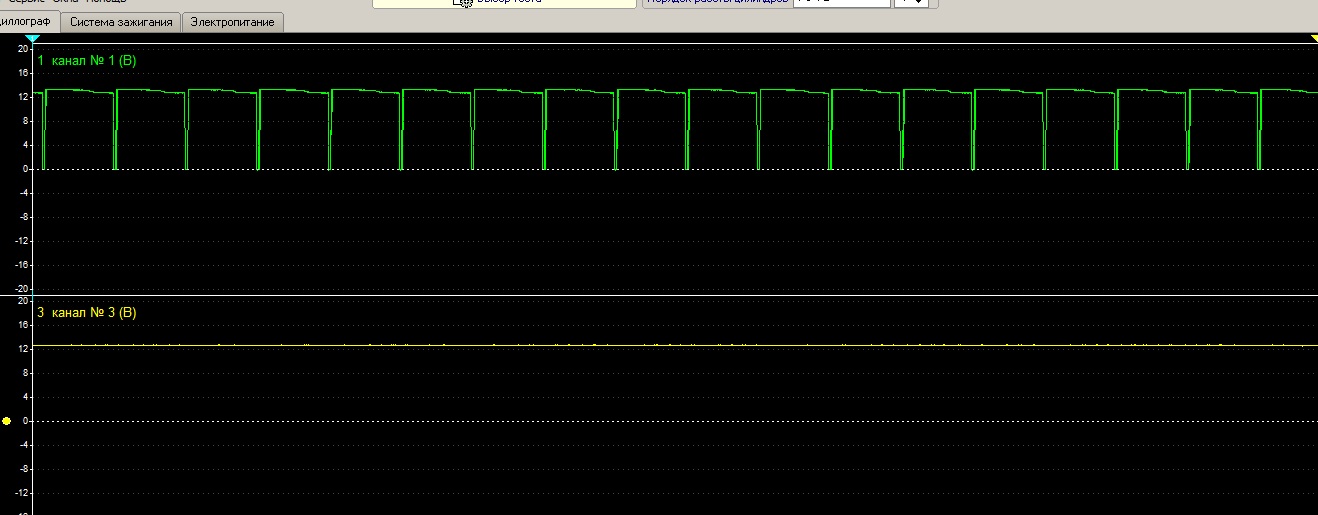Click the Порядок работы цилиндров label

(717, 2)
